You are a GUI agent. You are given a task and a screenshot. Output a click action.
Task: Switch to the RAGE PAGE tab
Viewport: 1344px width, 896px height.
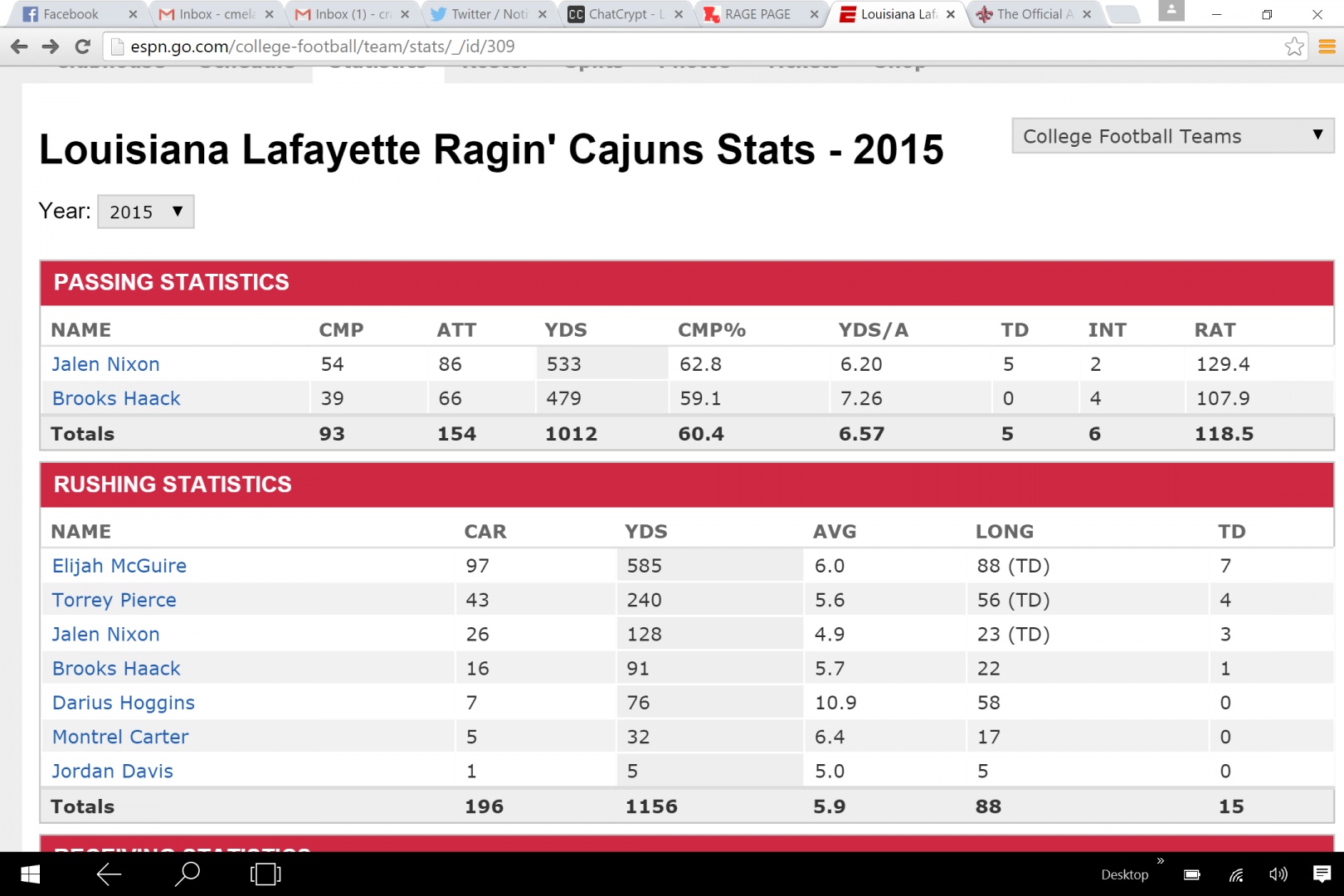757,14
